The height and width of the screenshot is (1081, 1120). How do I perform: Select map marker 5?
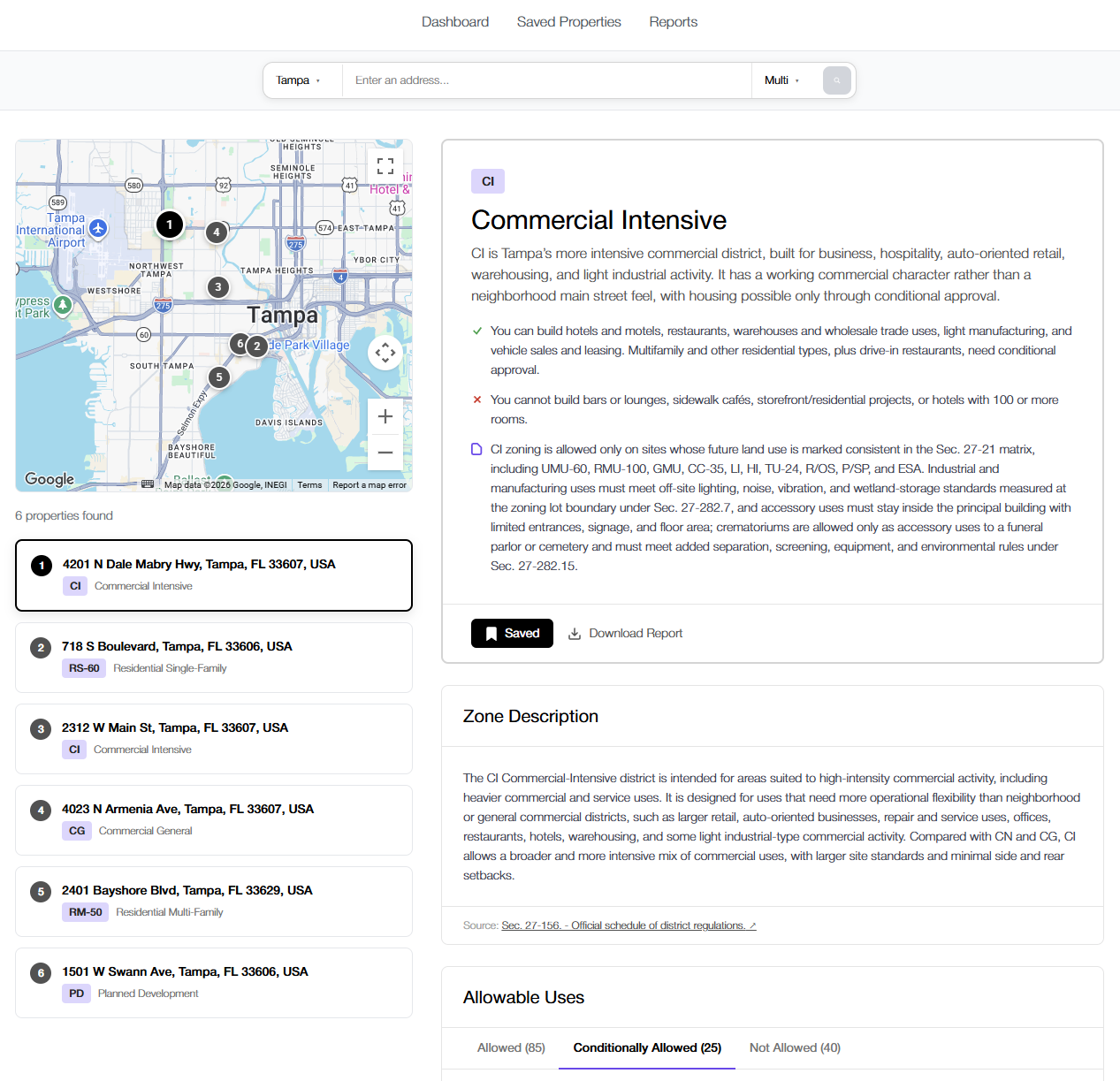tap(219, 377)
